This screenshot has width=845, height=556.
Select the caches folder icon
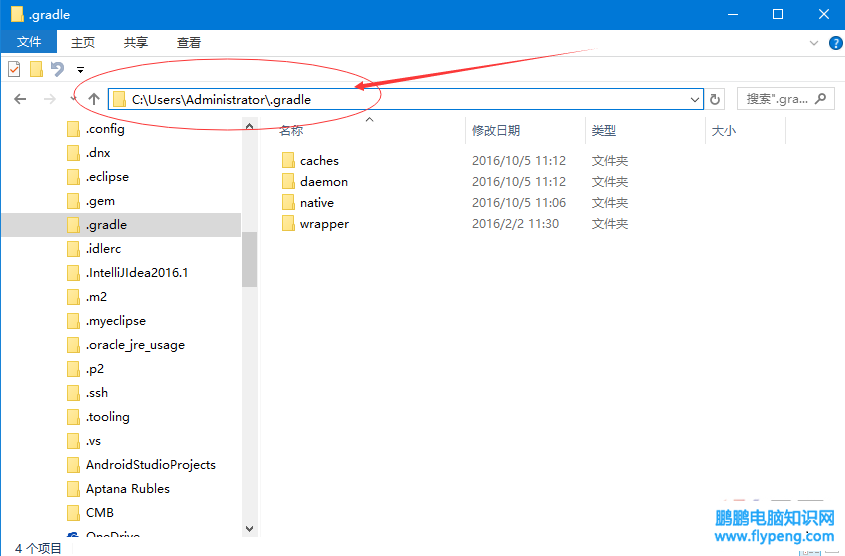pyautogui.click(x=288, y=160)
